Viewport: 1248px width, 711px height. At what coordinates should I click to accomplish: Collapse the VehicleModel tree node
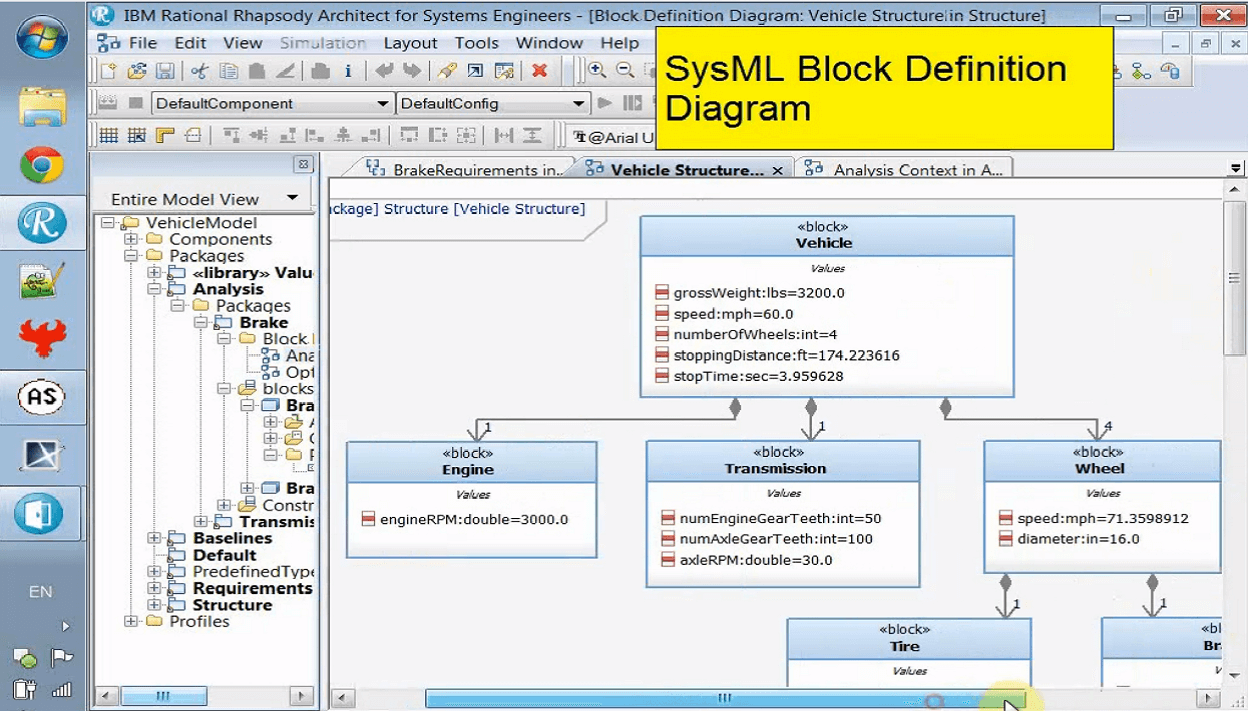107,223
